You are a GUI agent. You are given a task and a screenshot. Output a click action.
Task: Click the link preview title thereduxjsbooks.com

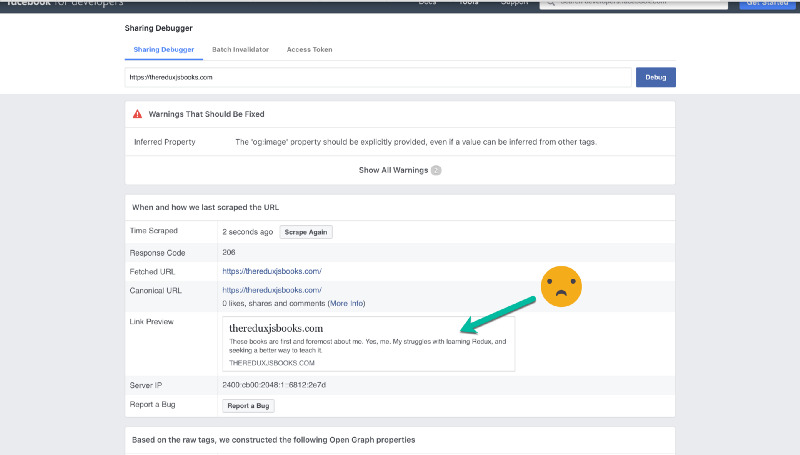coord(276,328)
